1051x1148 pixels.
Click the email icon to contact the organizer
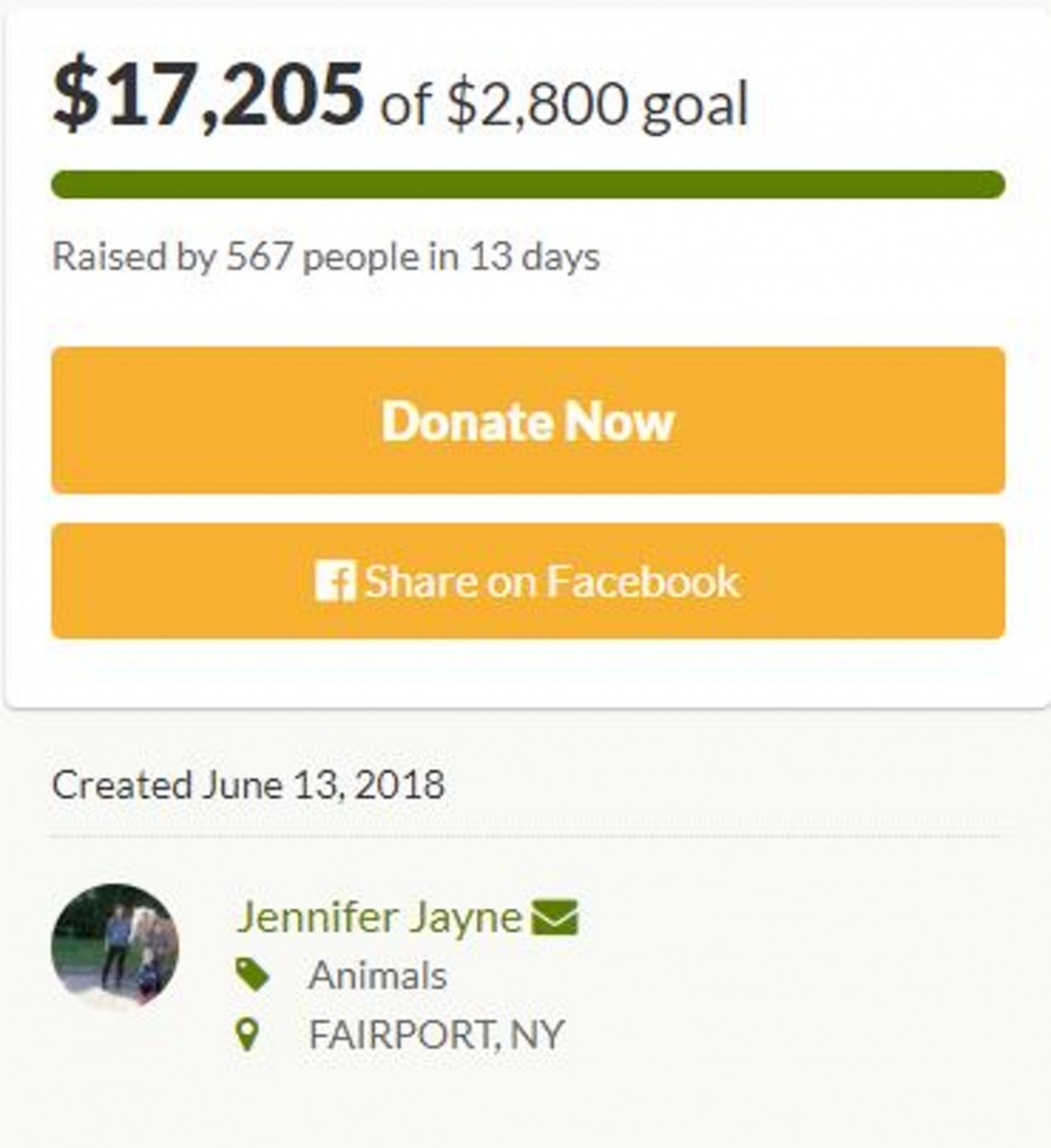(555, 916)
